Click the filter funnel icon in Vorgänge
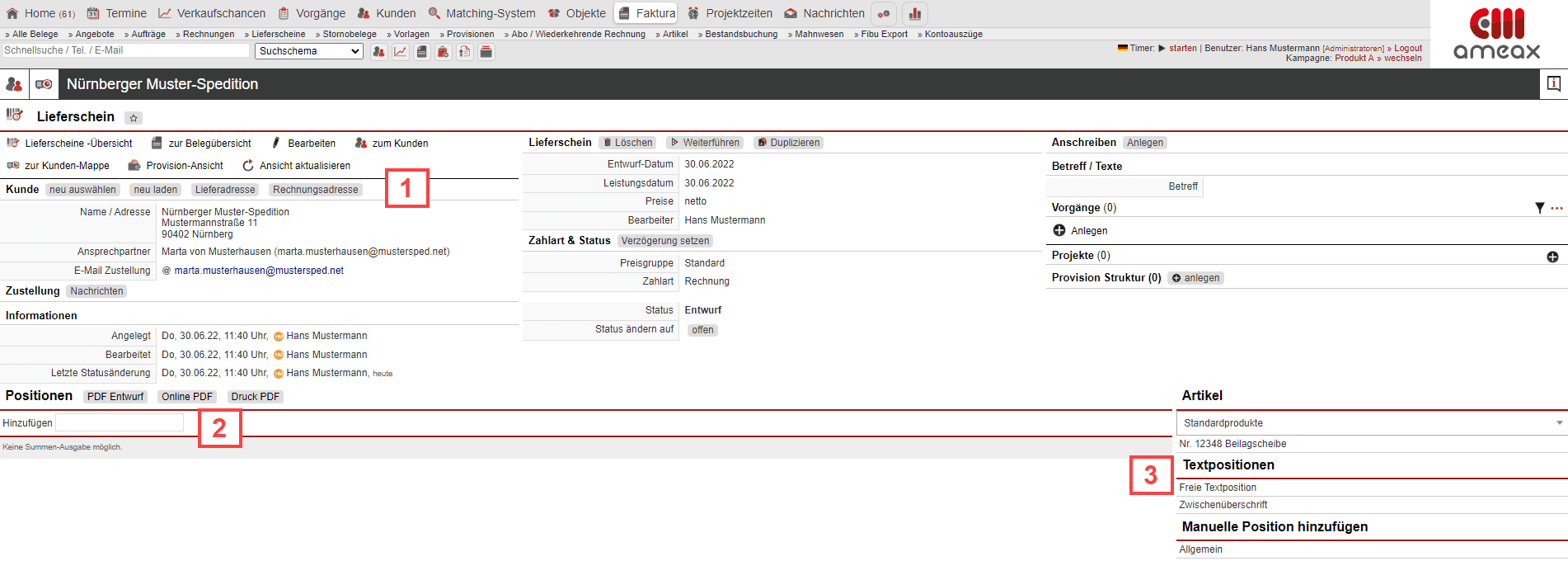The image size is (1568, 561). (x=1539, y=208)
